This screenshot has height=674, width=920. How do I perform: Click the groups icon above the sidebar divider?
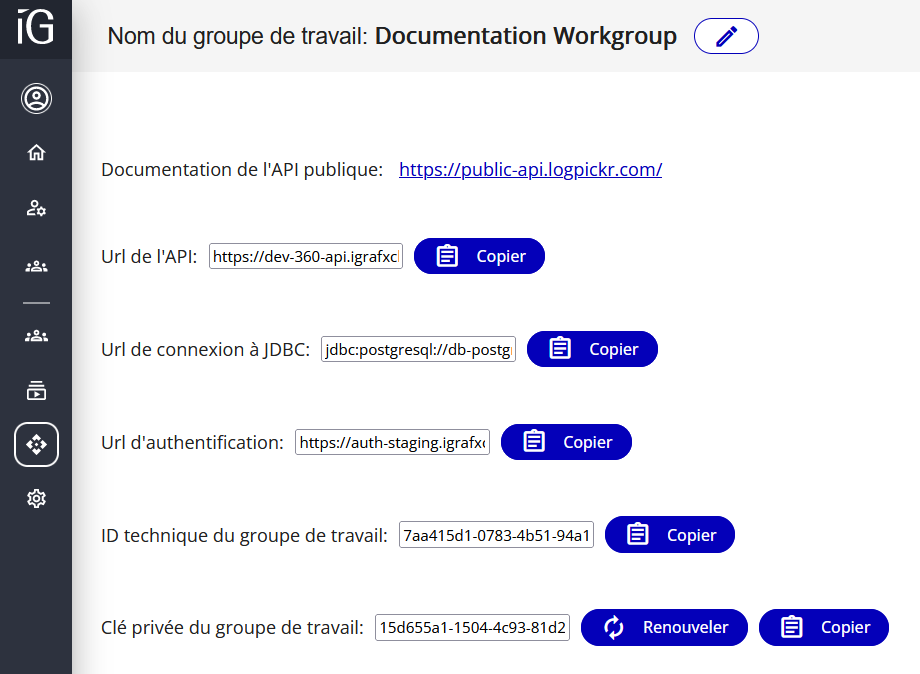36,266
